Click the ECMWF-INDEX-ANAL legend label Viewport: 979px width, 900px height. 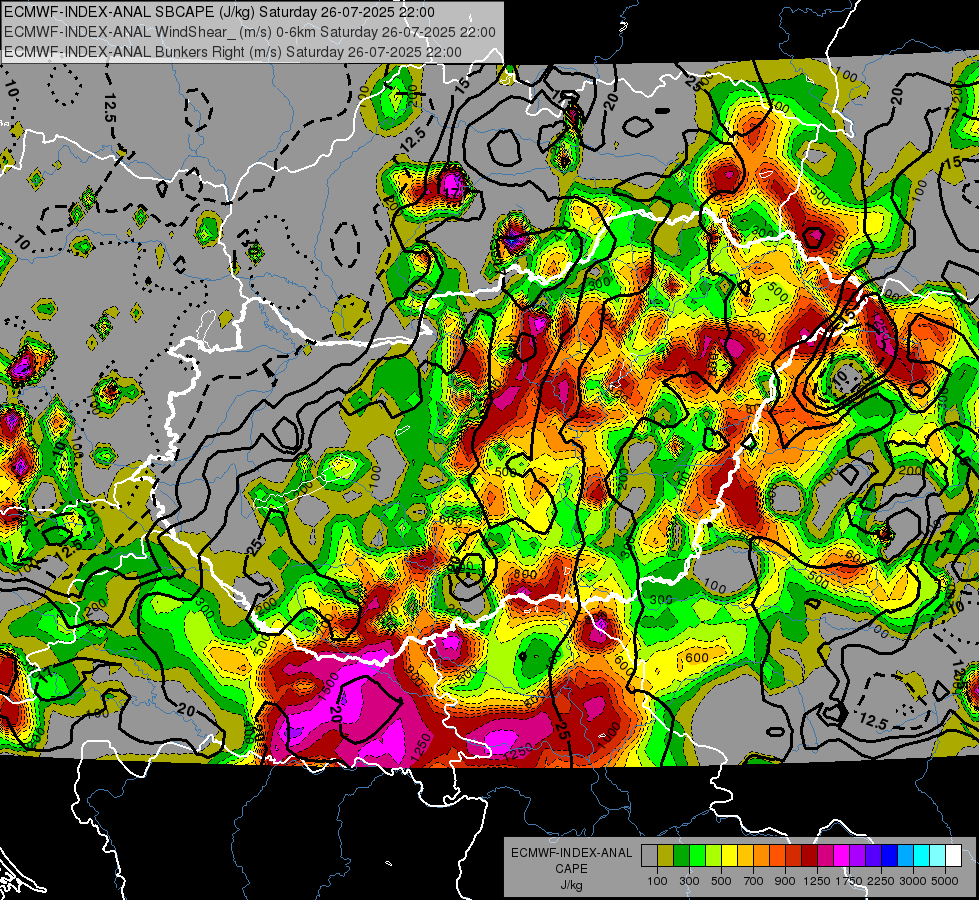pos(572,853)
